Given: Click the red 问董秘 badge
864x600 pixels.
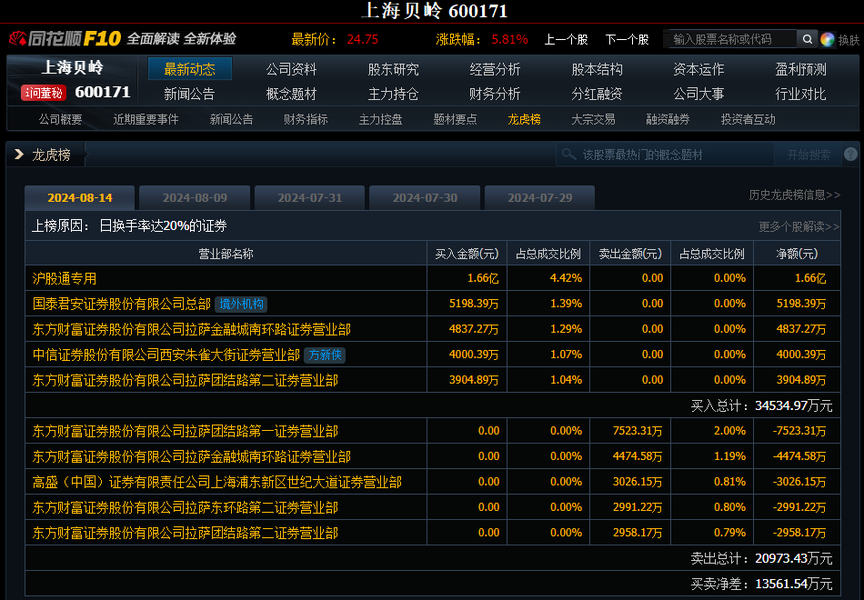Looking at the screenshot, I should tap(44, 93).
